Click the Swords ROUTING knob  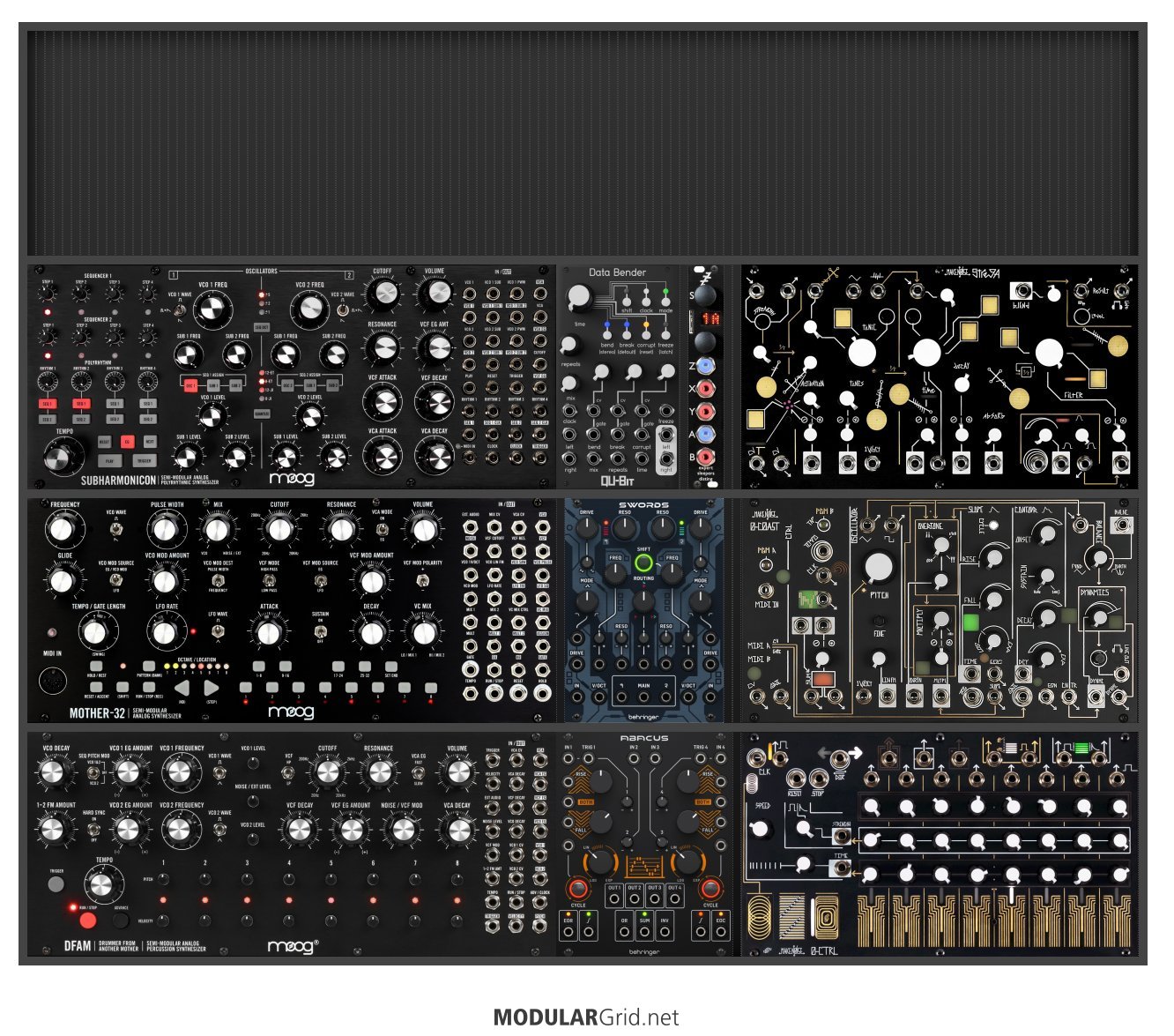(643, 600)
